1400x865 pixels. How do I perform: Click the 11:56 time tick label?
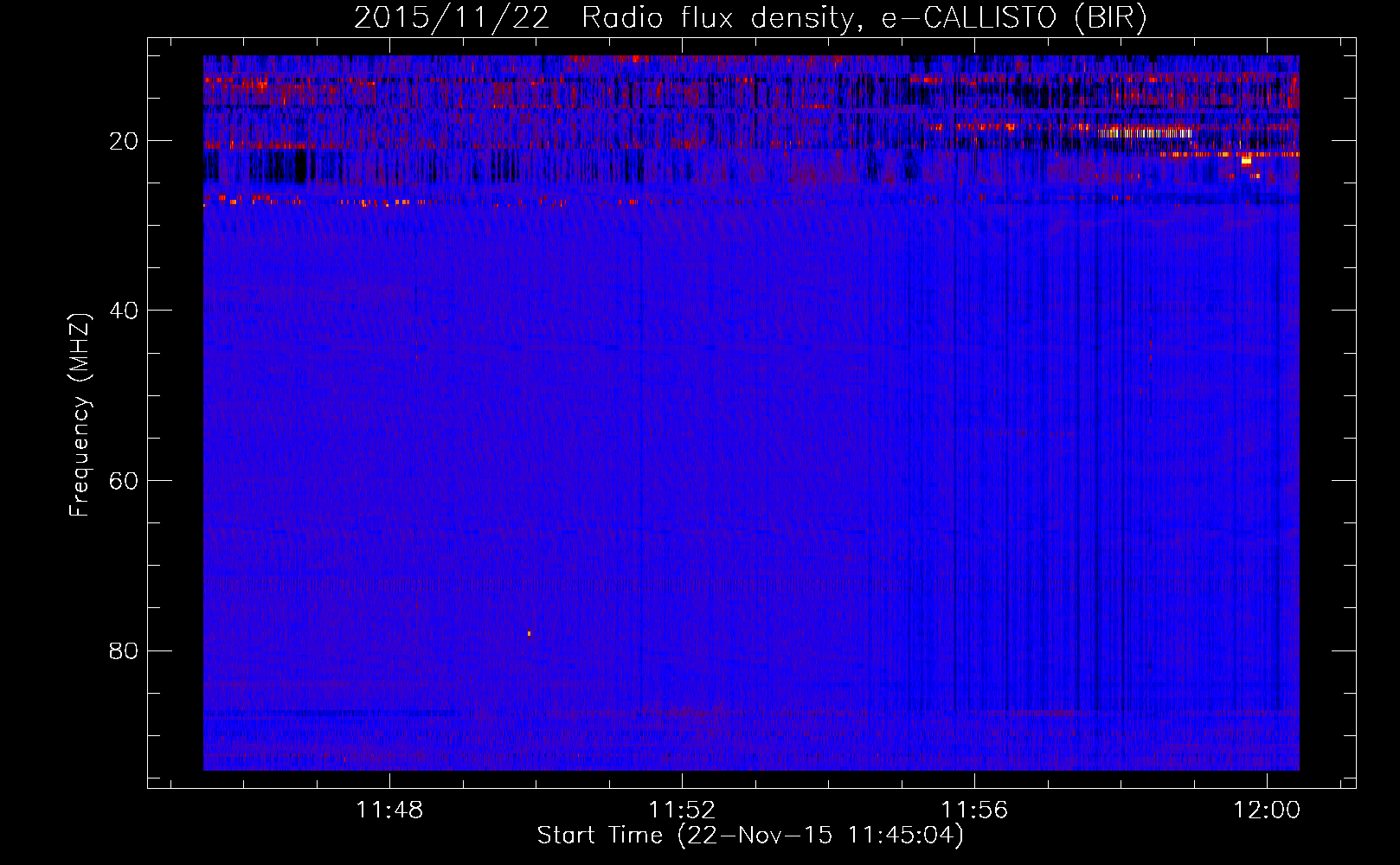[x=975, y=811]
